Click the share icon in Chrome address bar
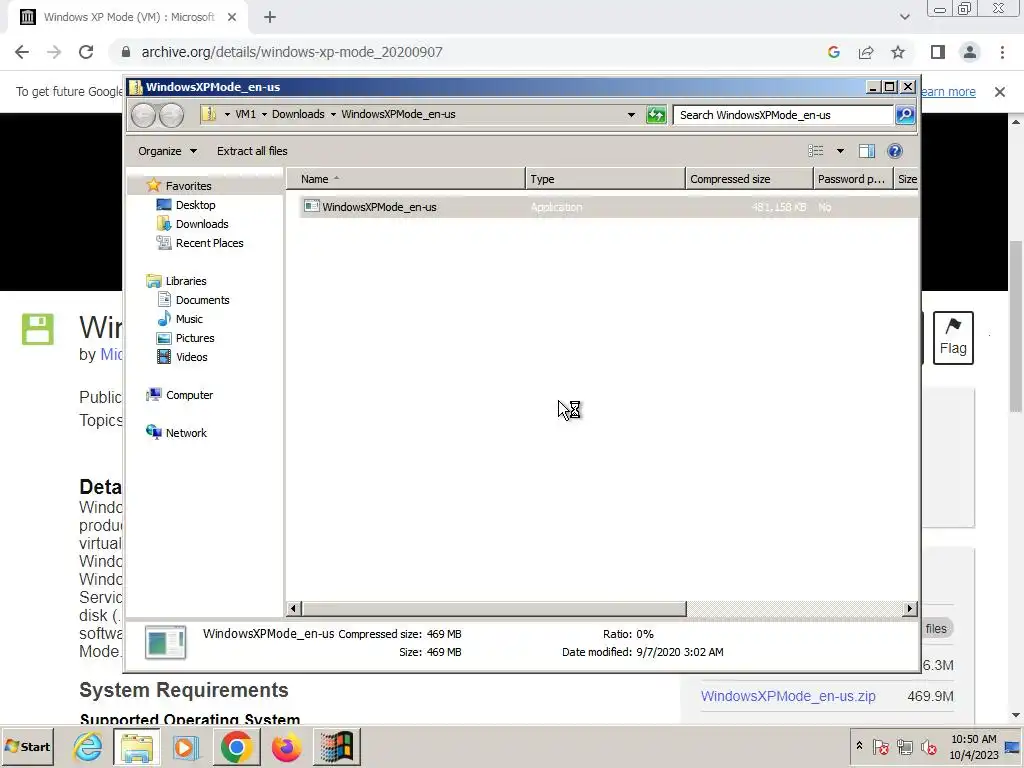Viewport: 1024px width, 768px height. click(x=866, y=52)
